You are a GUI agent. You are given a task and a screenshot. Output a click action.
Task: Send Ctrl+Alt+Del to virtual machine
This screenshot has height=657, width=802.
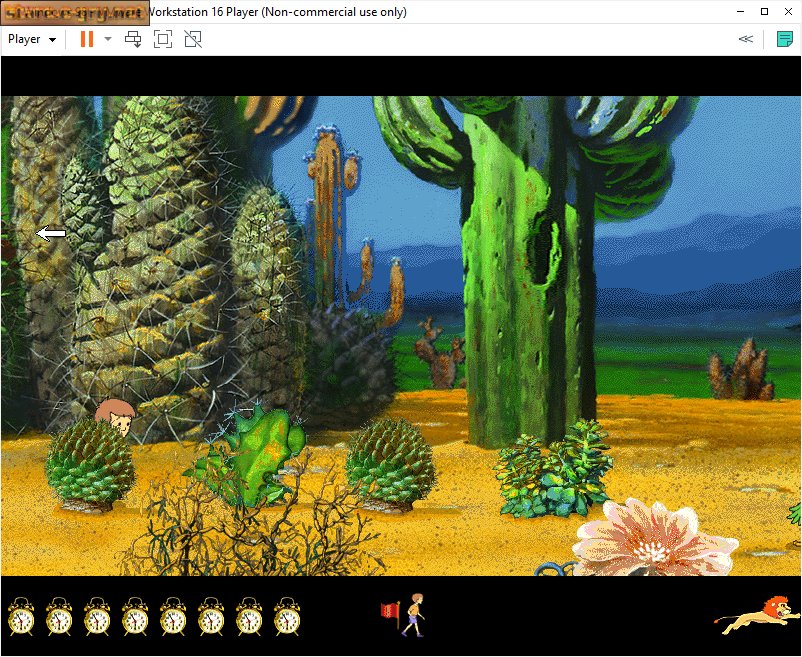tap(133, 39)
